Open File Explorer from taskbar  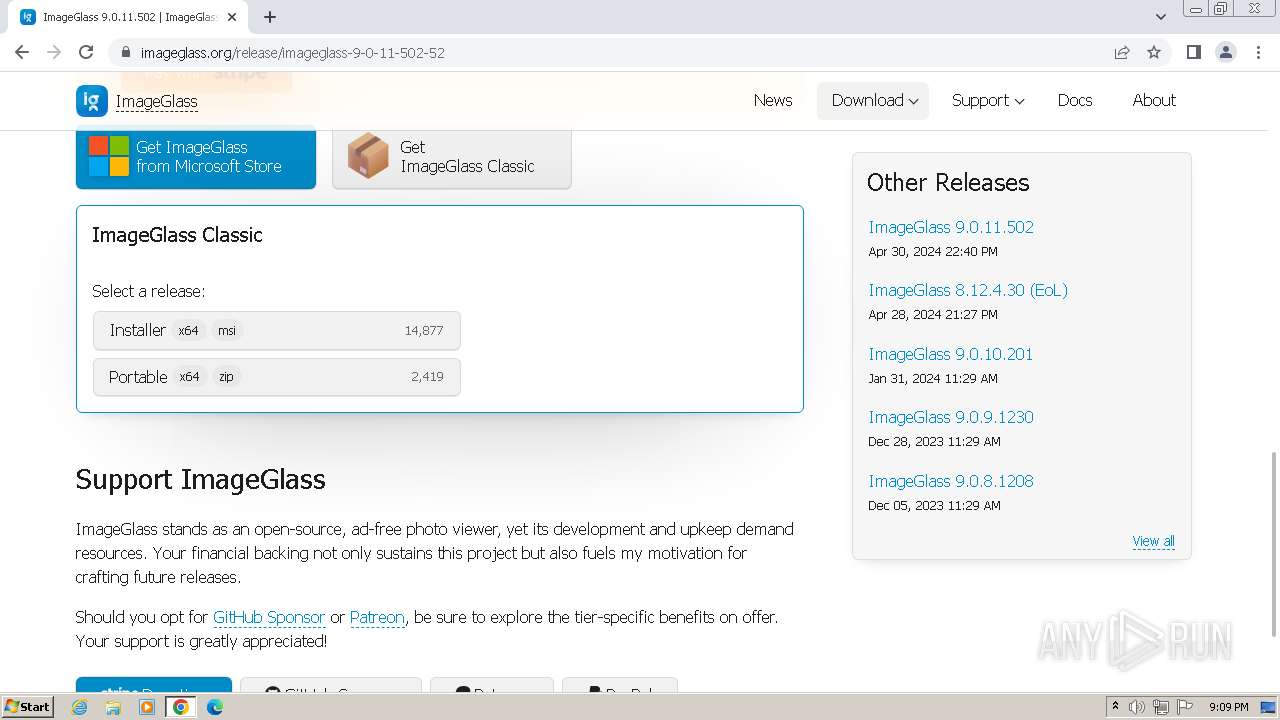113,707
